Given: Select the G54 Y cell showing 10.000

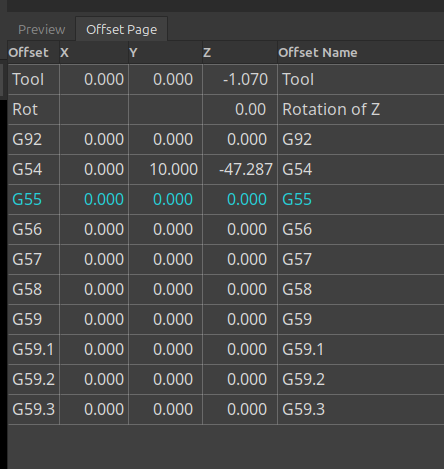Looking at the screenshot, I should tap(166, 169).
